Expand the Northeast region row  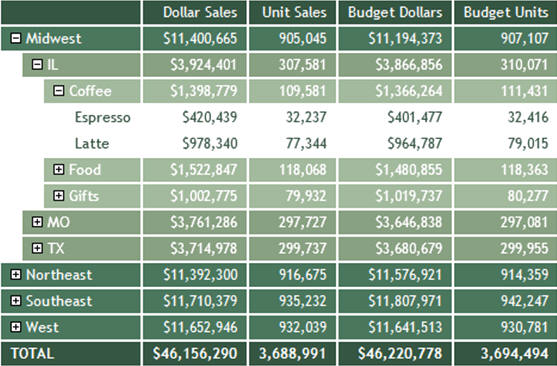(x=16, y=274)
